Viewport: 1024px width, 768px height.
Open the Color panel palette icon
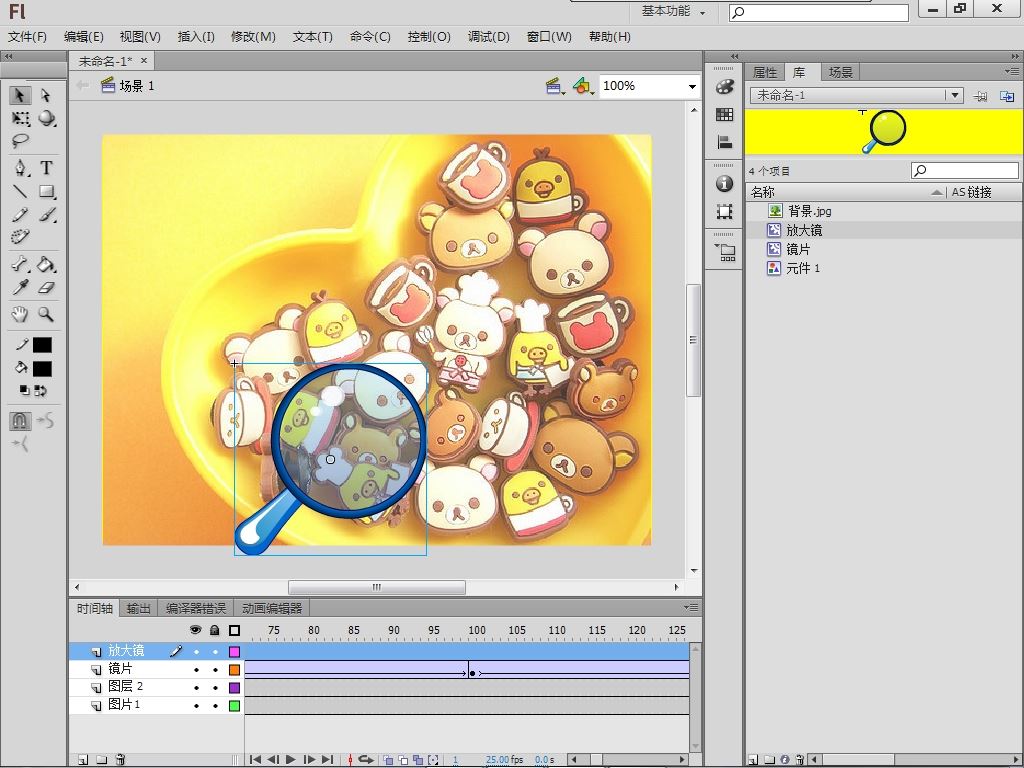click(724, 86)
